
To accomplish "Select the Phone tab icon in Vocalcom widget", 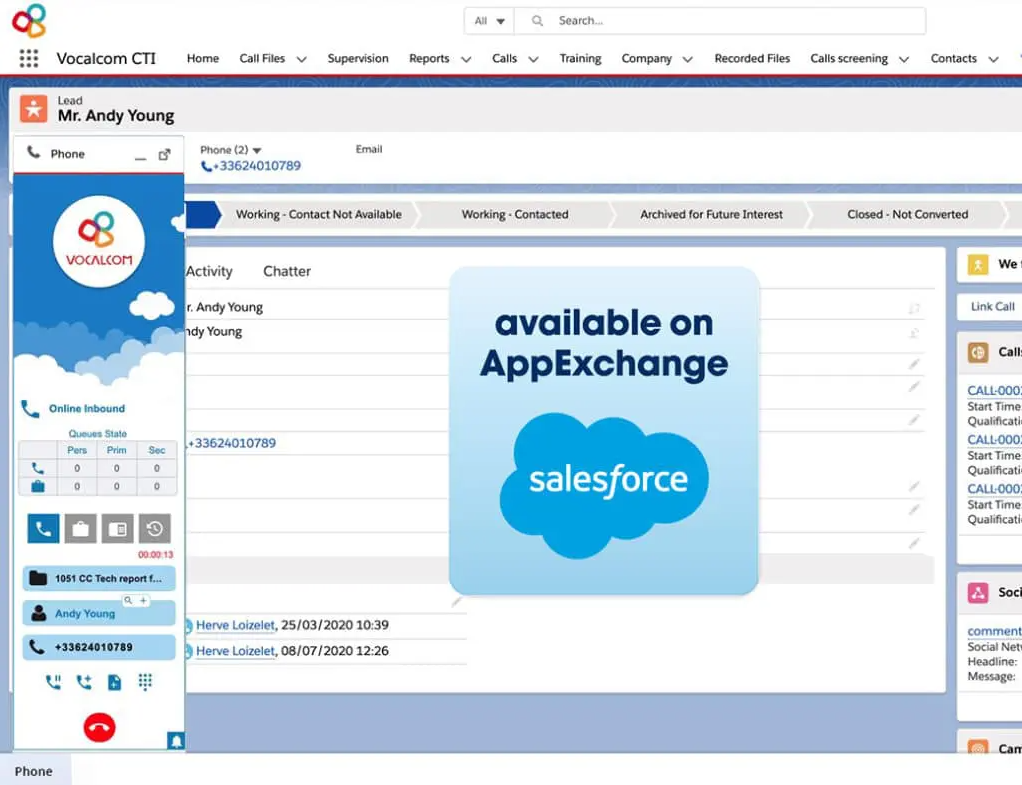I will click(x=43, y=528).
